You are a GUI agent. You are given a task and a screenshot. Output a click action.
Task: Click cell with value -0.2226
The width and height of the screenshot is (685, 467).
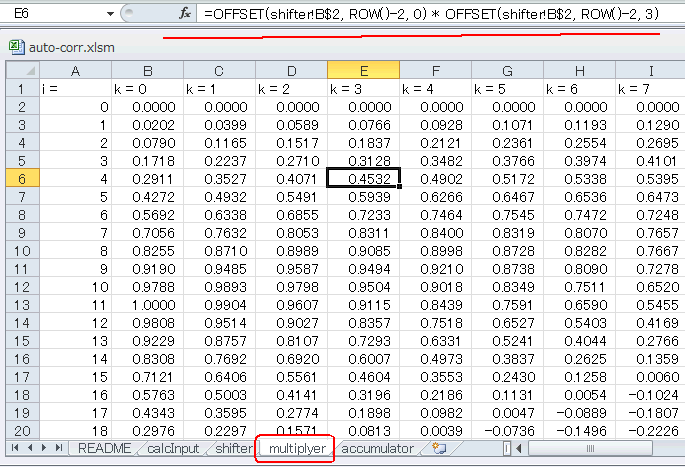(650, 431)
